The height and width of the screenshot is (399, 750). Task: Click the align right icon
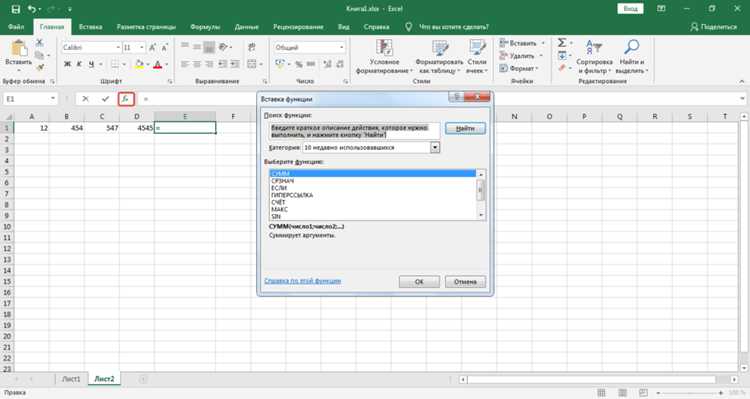[209, 64]
